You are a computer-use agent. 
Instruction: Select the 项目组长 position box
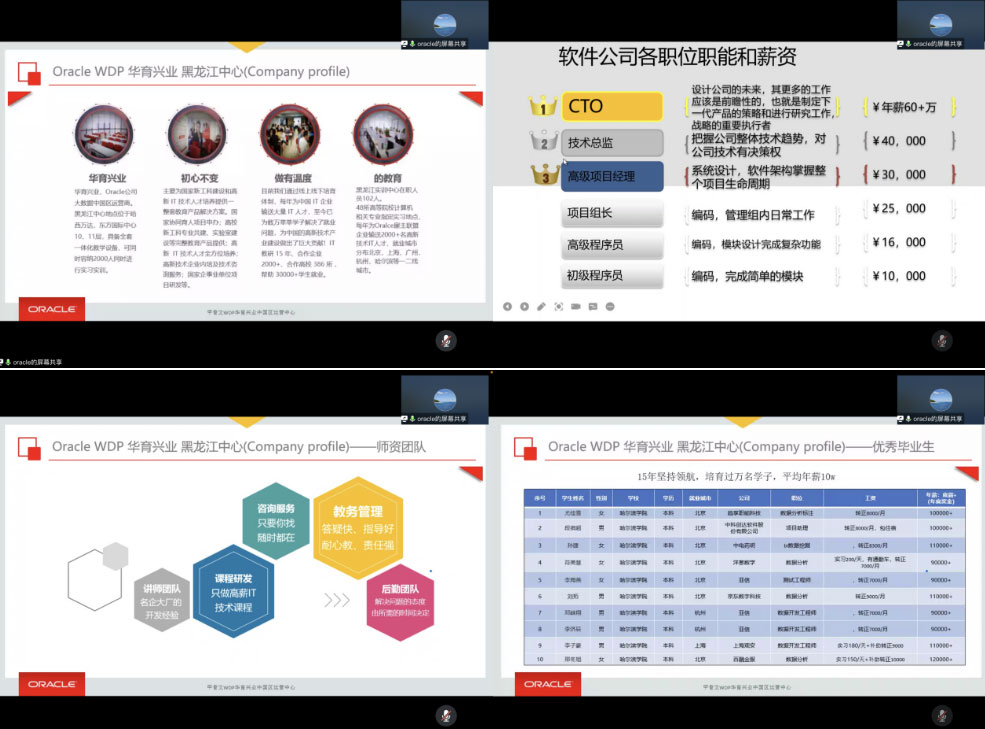tap(612, 213)
